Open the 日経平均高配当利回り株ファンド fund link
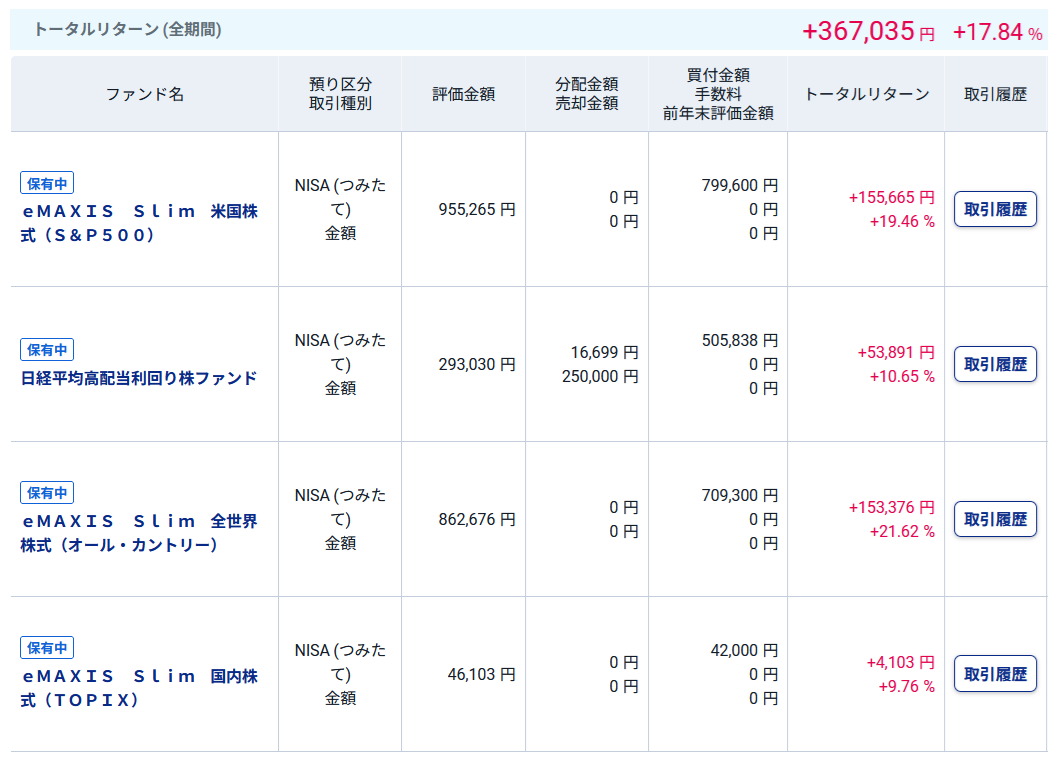Viewport: 1054px width, 759px height. click(139, 378)
